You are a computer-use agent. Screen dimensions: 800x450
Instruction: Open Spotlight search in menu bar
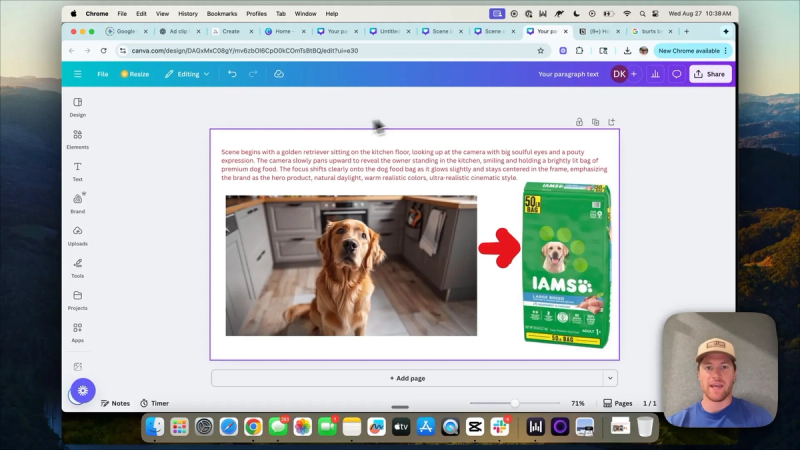click(x=642, y=14)
